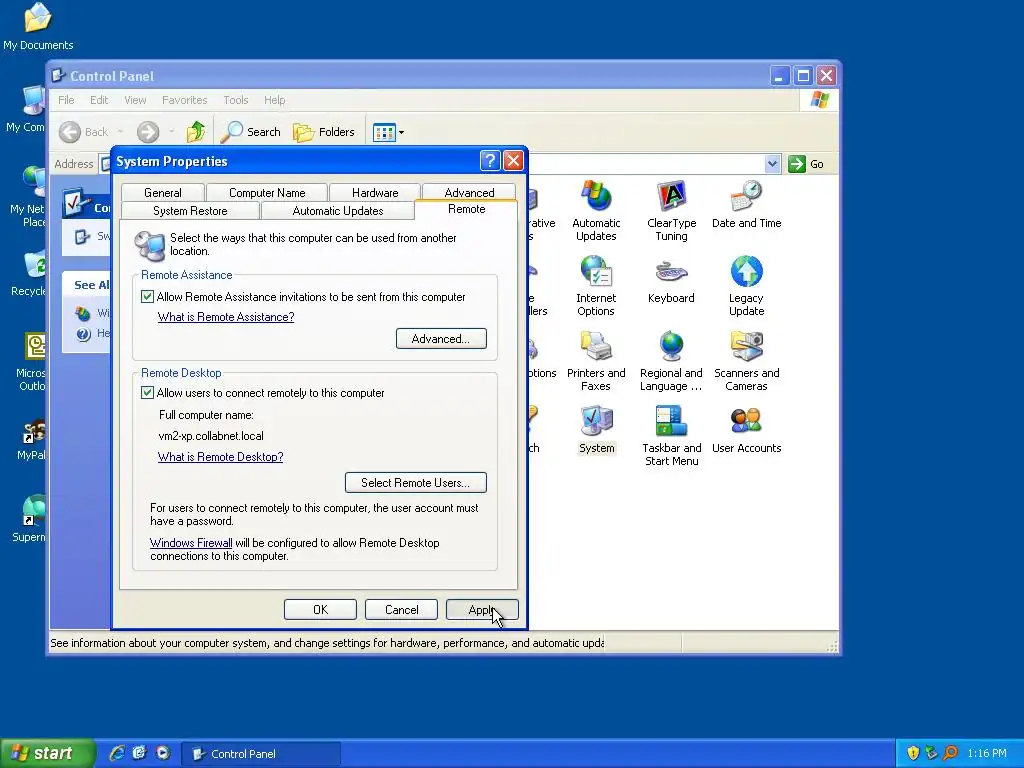Expand the Address bar dropdown arrow
The height and width of the screenshot is (768, 1024).
pyautogui.click(x=773, y=164)
